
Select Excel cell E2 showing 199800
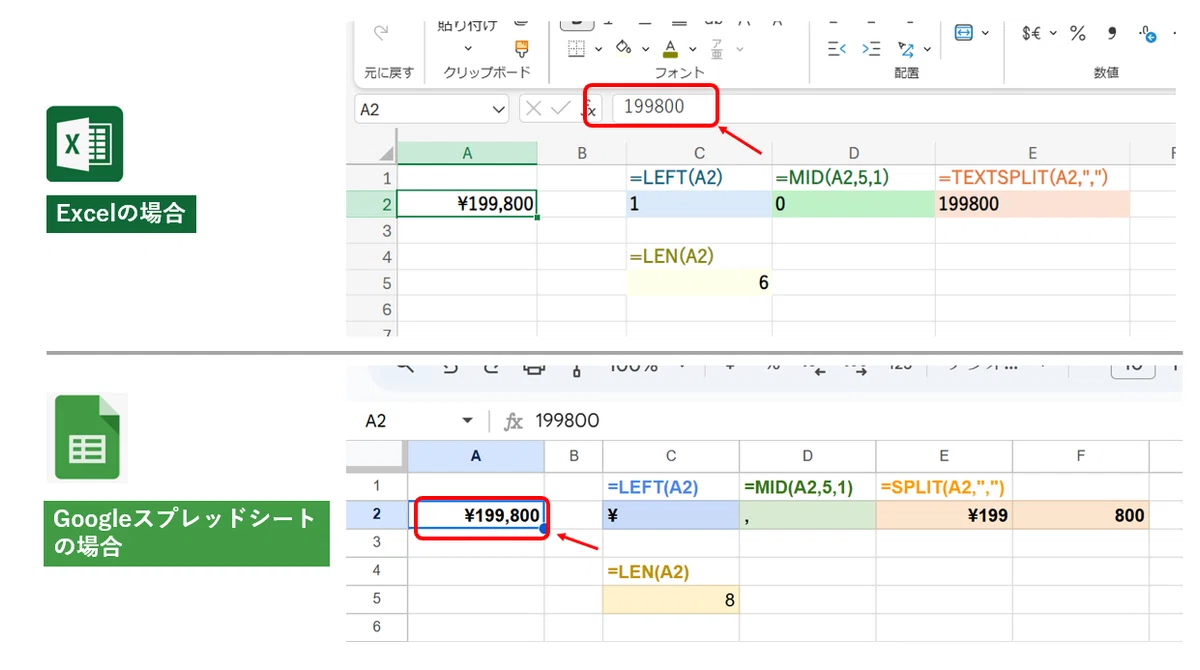coord(1032,204)
